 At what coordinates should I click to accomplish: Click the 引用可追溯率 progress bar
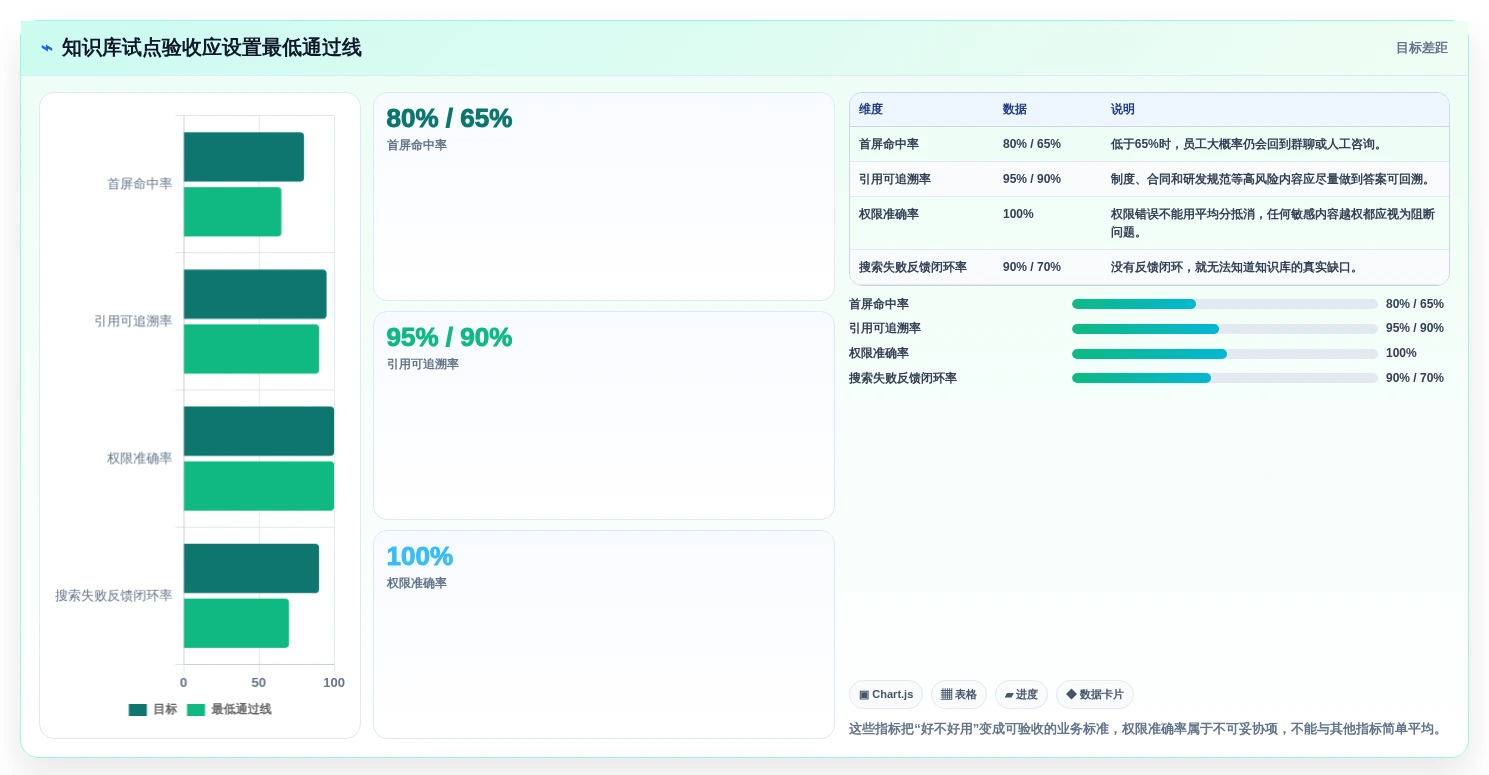tap(1225, 329)
